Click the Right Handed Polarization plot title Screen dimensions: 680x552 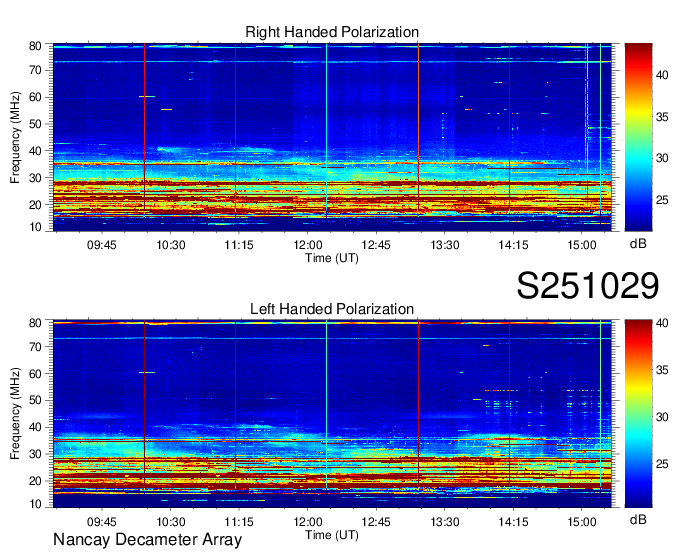click(x=332, y=33)
